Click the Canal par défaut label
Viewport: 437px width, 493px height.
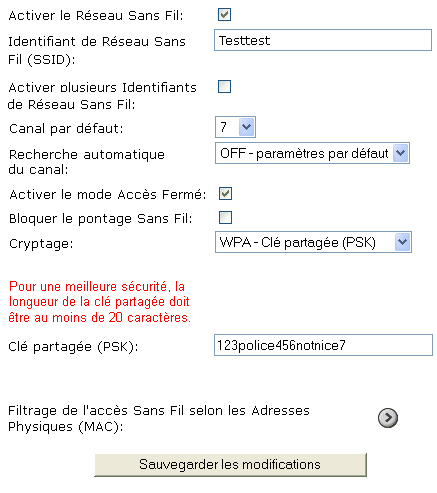click(x=66, y=129)
